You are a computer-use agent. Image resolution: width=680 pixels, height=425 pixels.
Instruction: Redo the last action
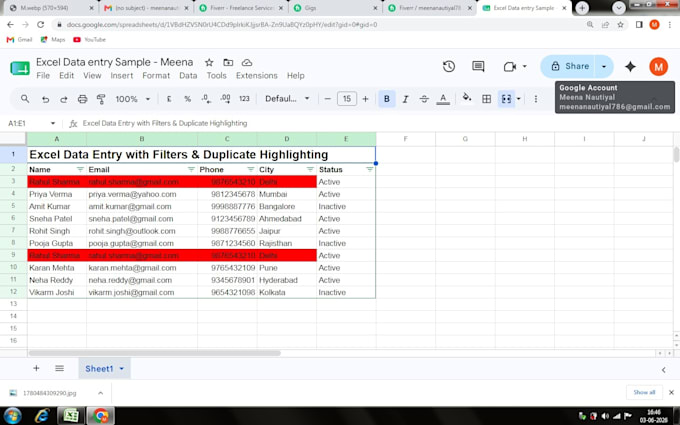tap(64, 99)
